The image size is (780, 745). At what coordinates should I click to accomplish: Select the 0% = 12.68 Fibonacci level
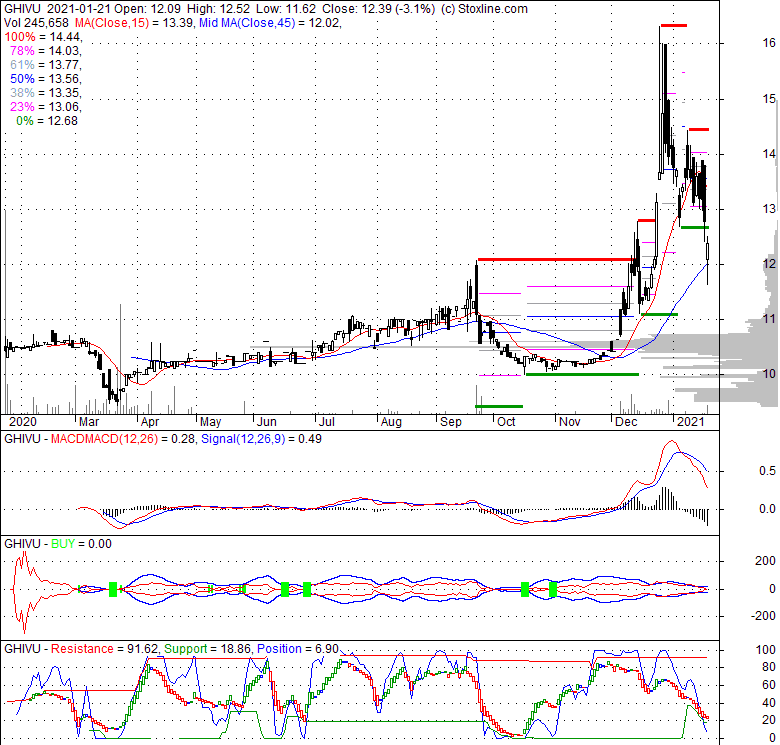(47, 121)
